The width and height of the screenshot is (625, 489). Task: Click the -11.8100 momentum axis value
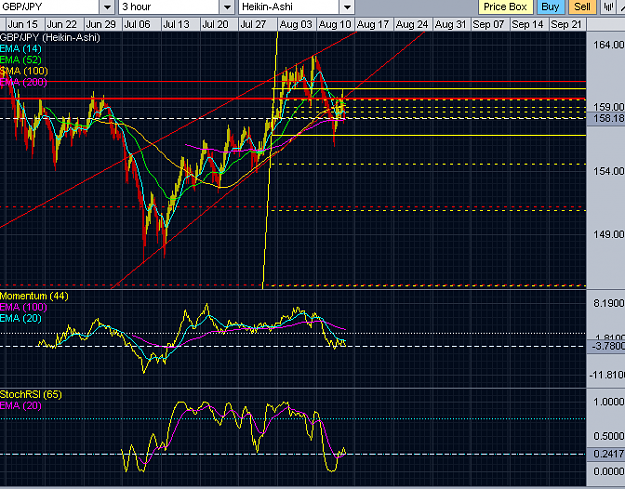pyautogui.click(x=607, y=375)
